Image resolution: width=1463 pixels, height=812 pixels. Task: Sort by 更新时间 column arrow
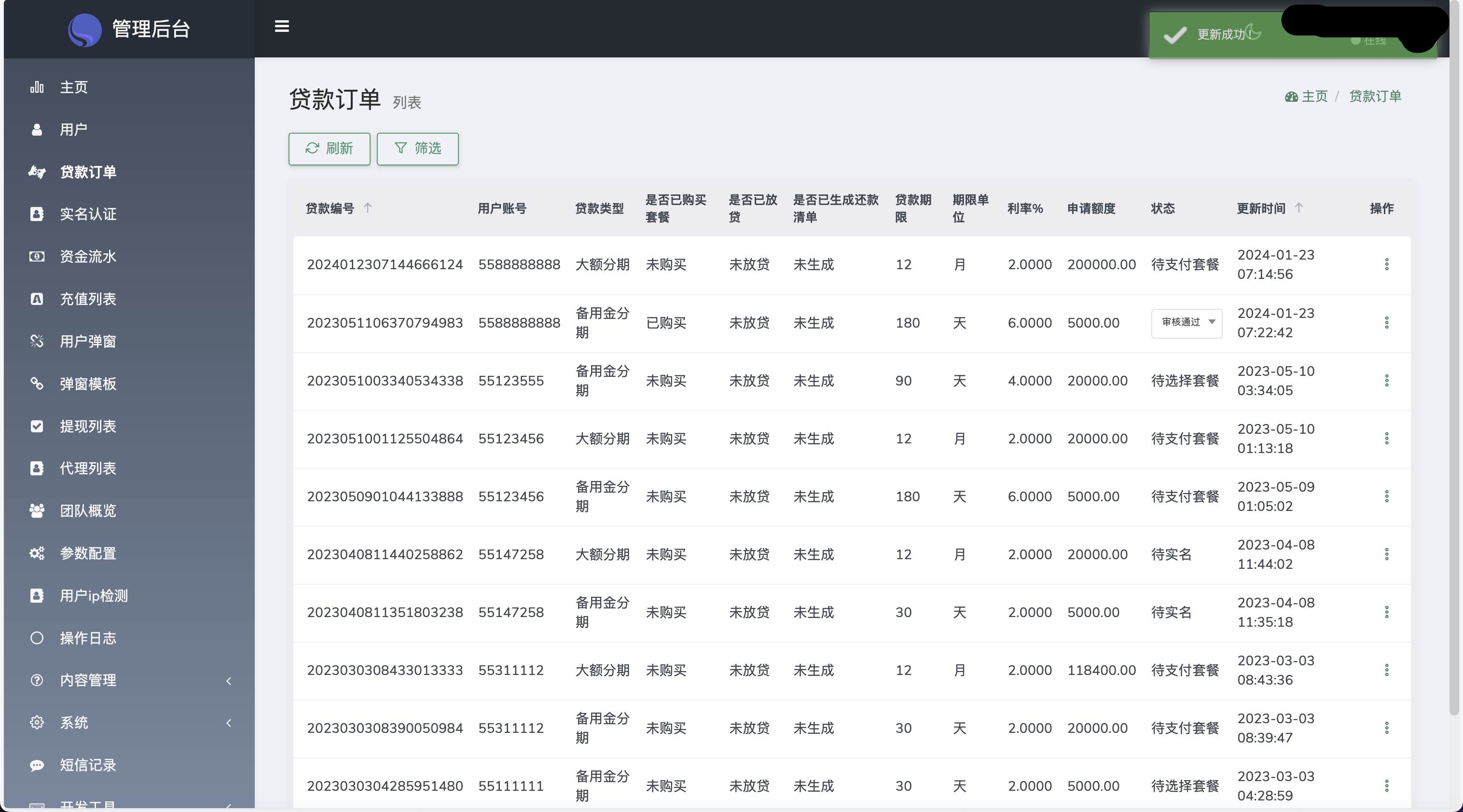pos(1299,208)
